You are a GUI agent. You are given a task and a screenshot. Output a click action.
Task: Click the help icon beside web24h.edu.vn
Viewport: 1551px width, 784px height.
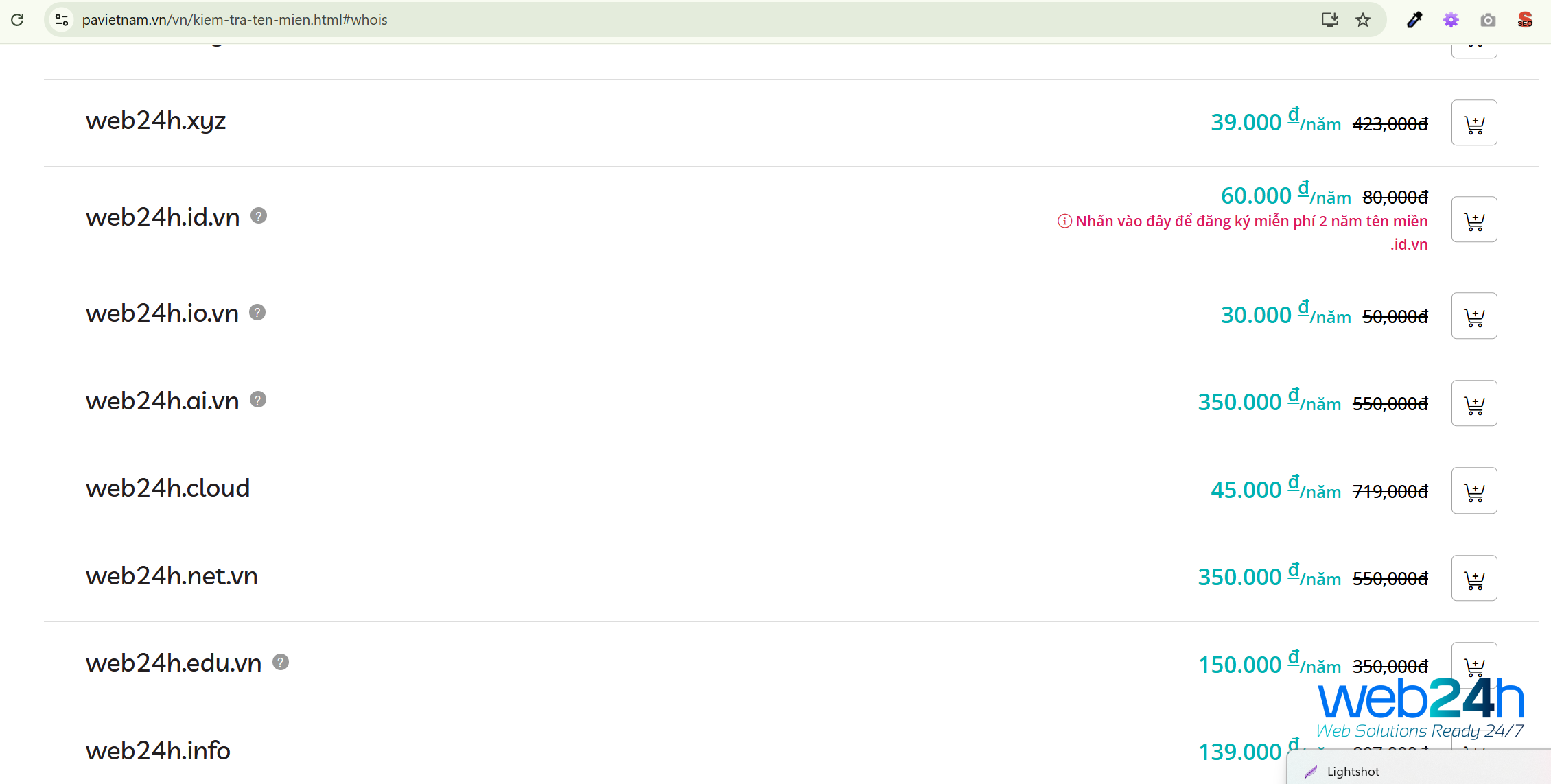[x=281, y=662]
